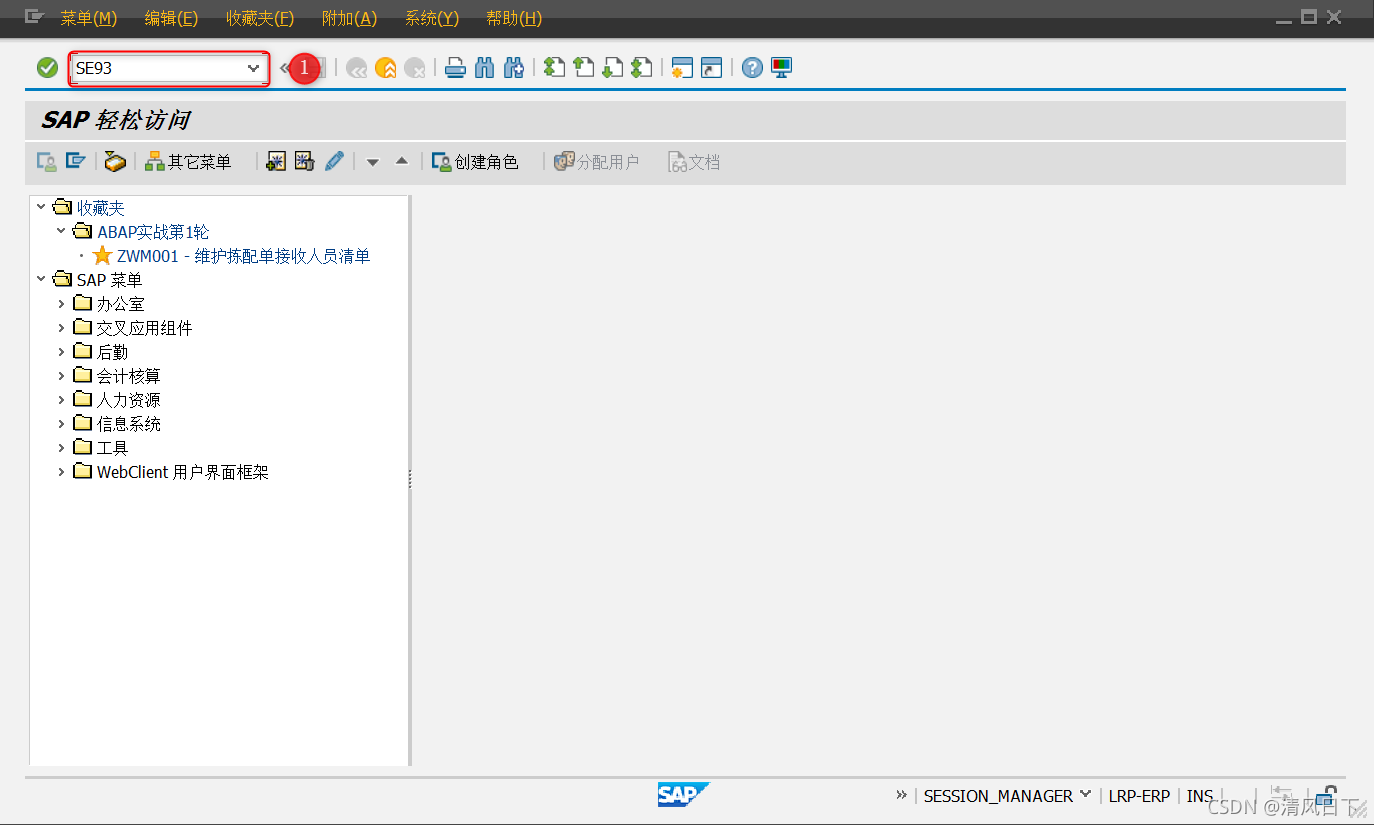Open SESSION_MANAGER status bar dropdown

pos(1086,795)
